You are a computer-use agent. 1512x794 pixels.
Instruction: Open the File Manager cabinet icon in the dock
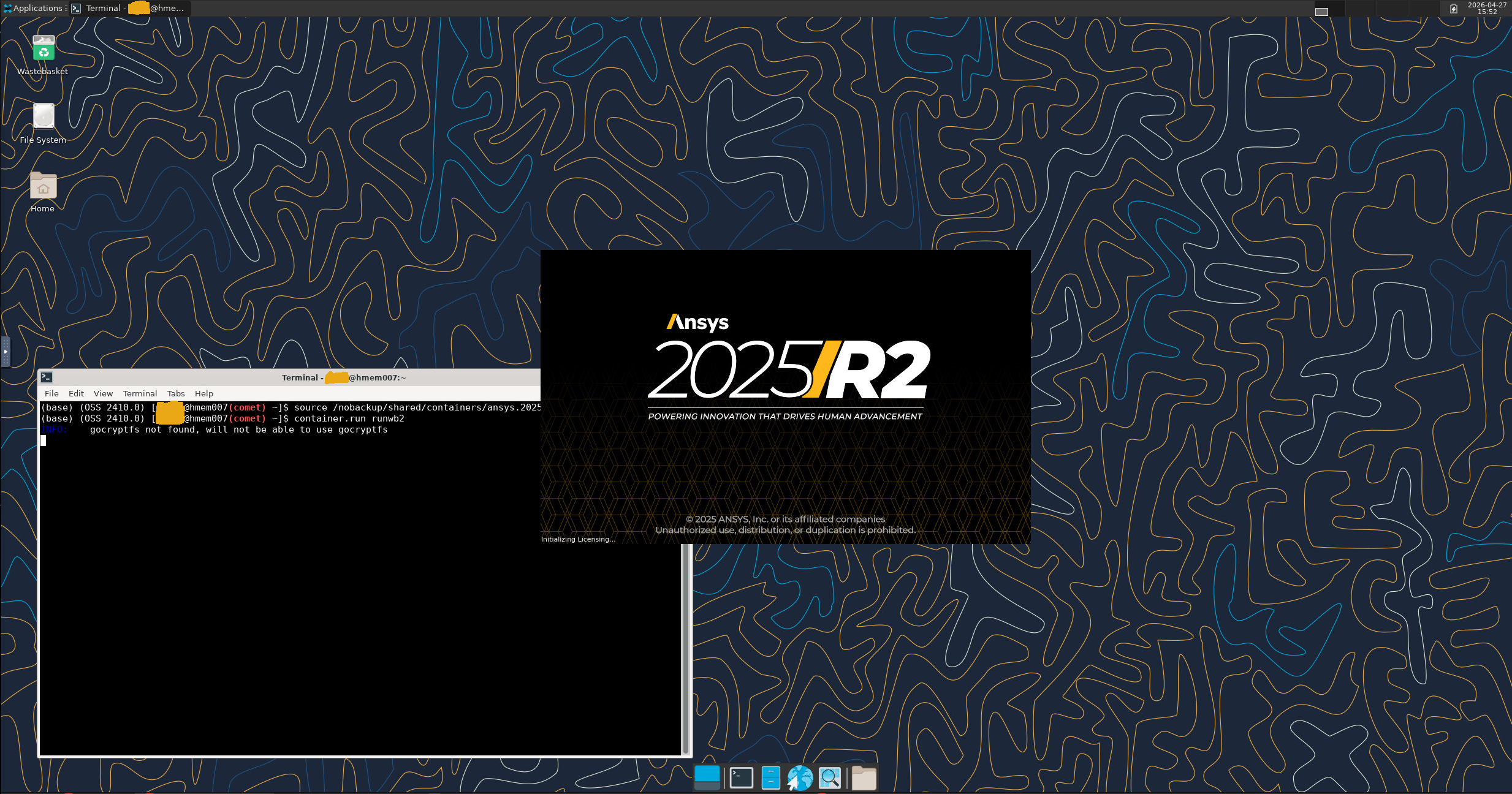click(x=770, y=777)
